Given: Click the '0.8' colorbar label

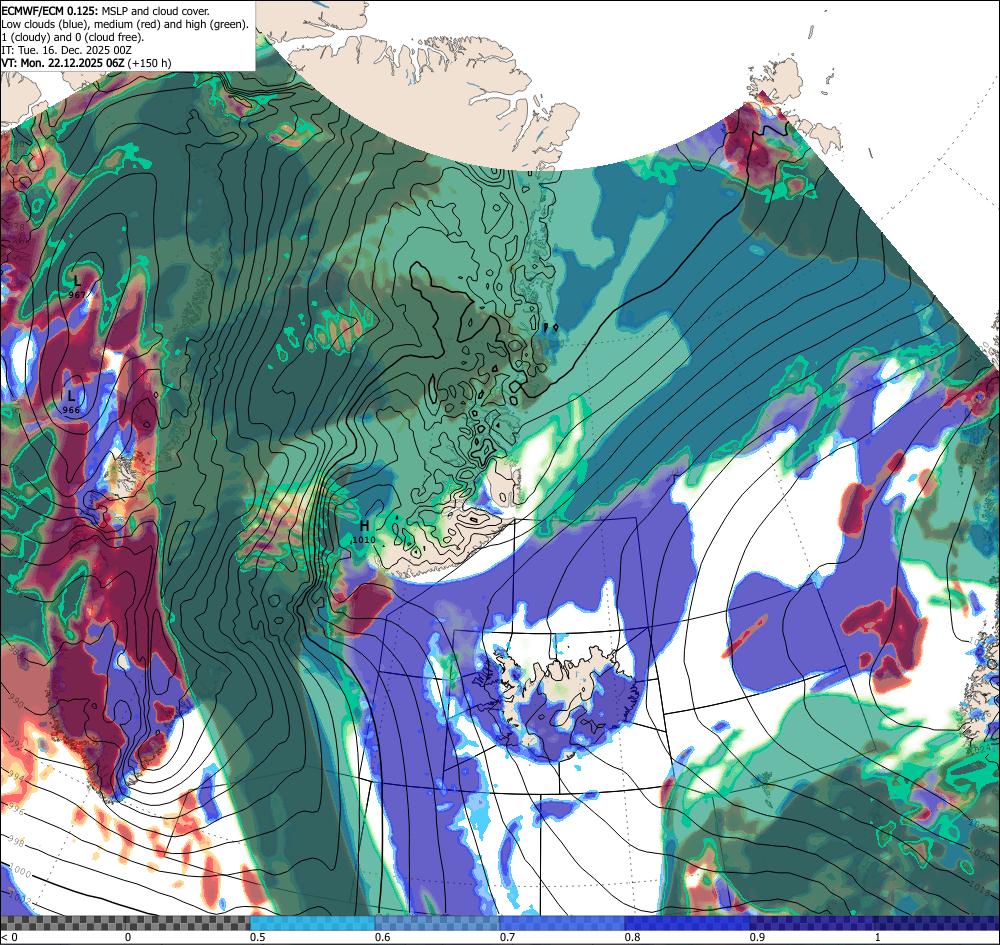Looking at the screenshot, I should (x=633, y=937).
